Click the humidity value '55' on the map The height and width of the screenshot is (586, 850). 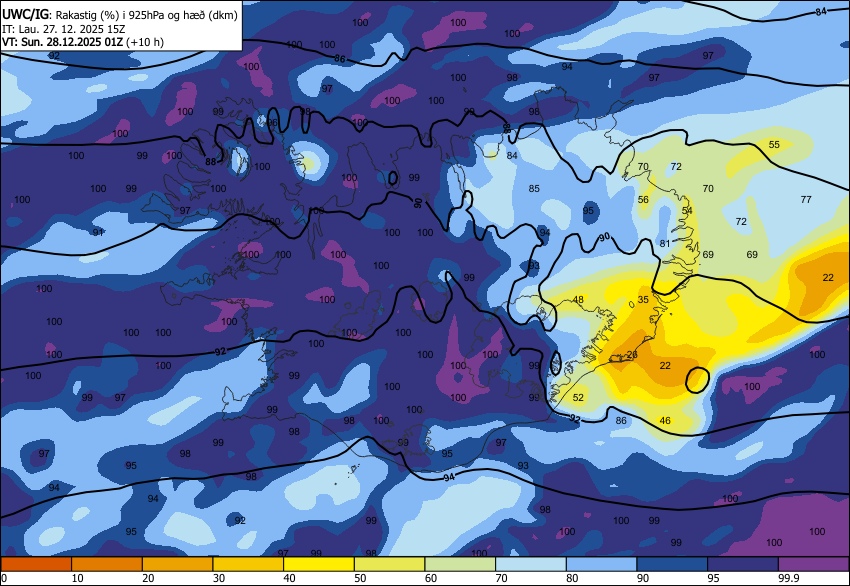click(774, 144)
